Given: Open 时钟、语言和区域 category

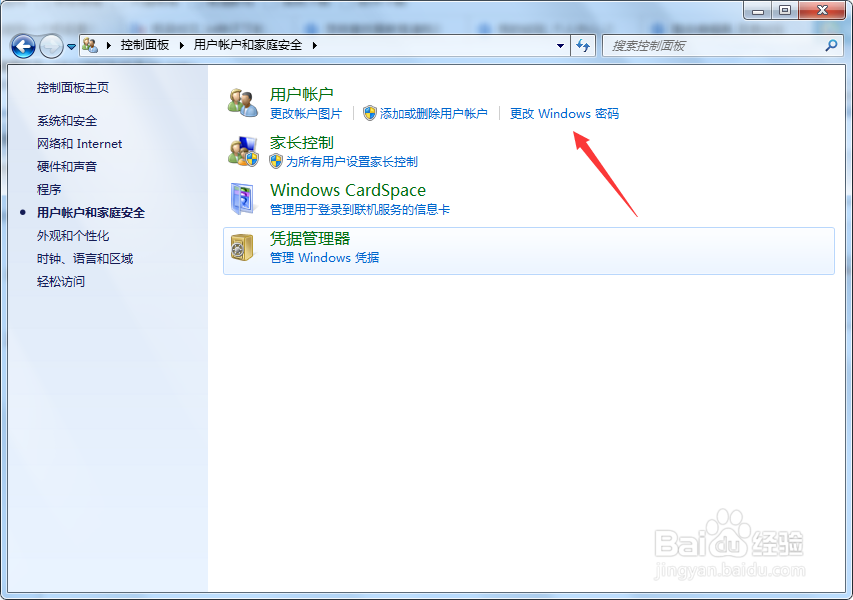Looking at the screenshot, I should tap(85, 258).
